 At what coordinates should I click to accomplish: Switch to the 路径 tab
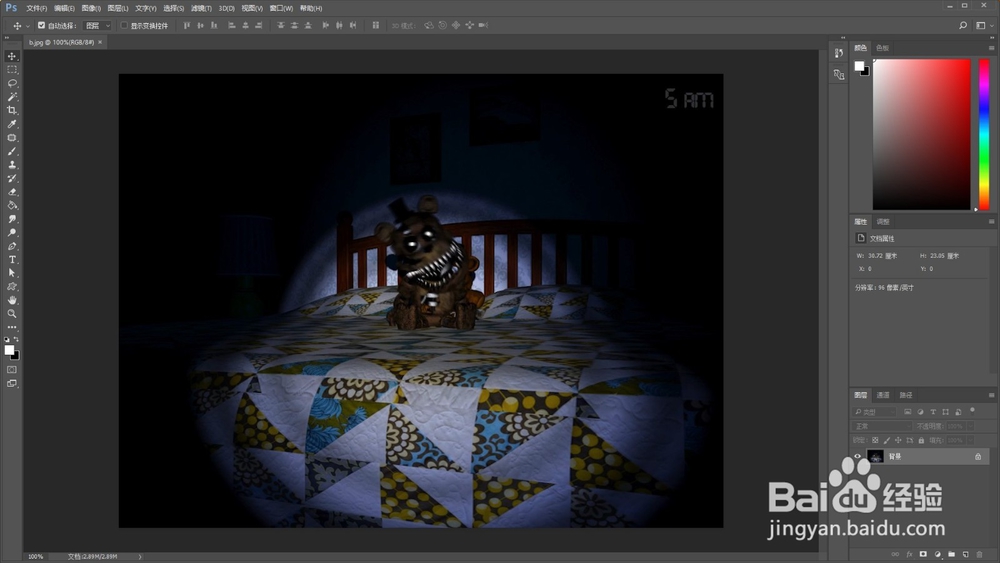(x=906, y=395)
